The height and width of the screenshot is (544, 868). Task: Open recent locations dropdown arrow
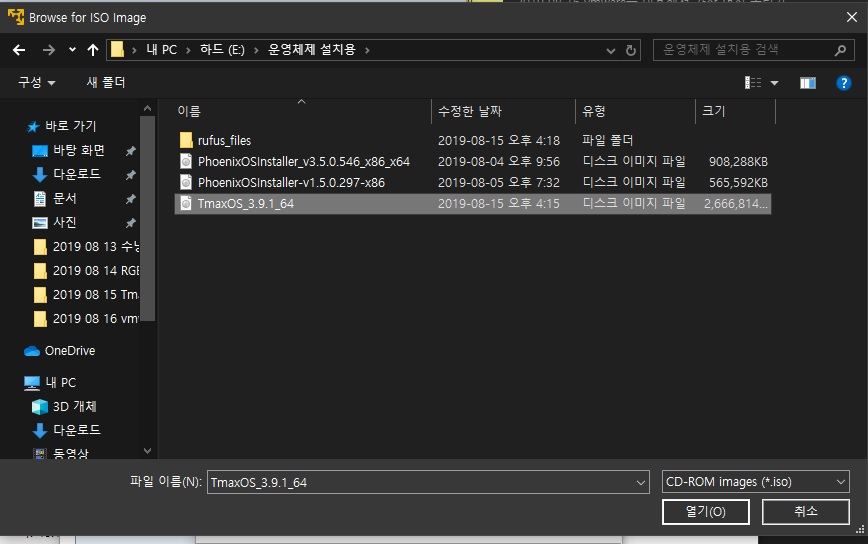72,50
